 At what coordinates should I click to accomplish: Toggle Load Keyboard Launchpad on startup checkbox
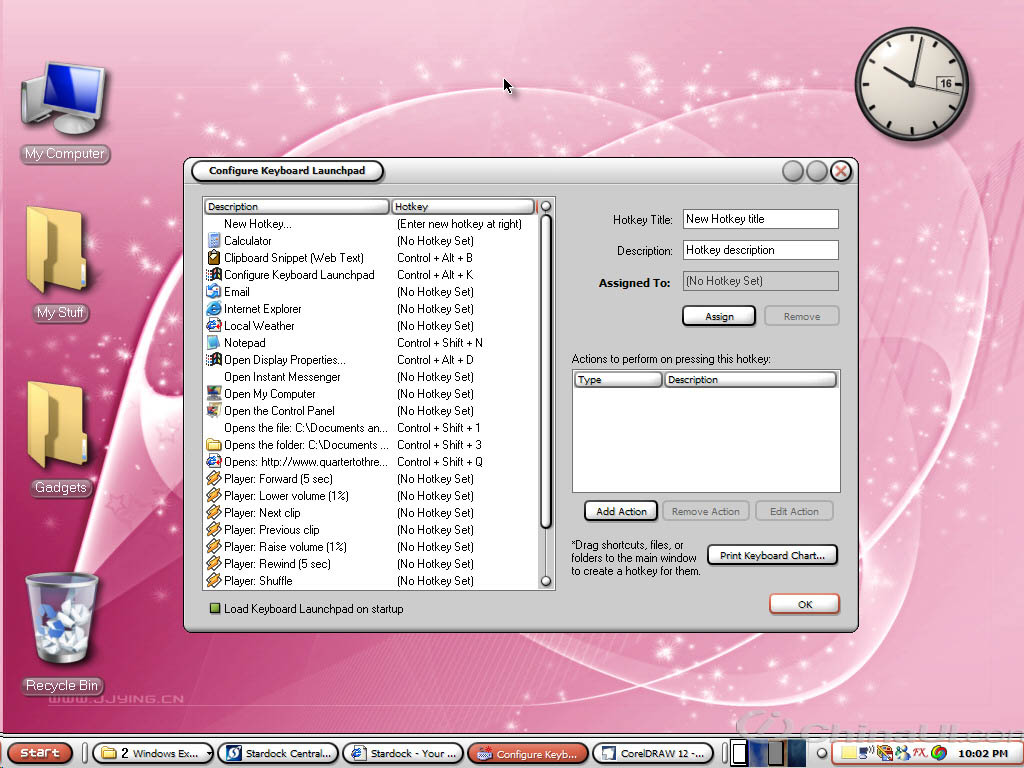tap(214, 609)
